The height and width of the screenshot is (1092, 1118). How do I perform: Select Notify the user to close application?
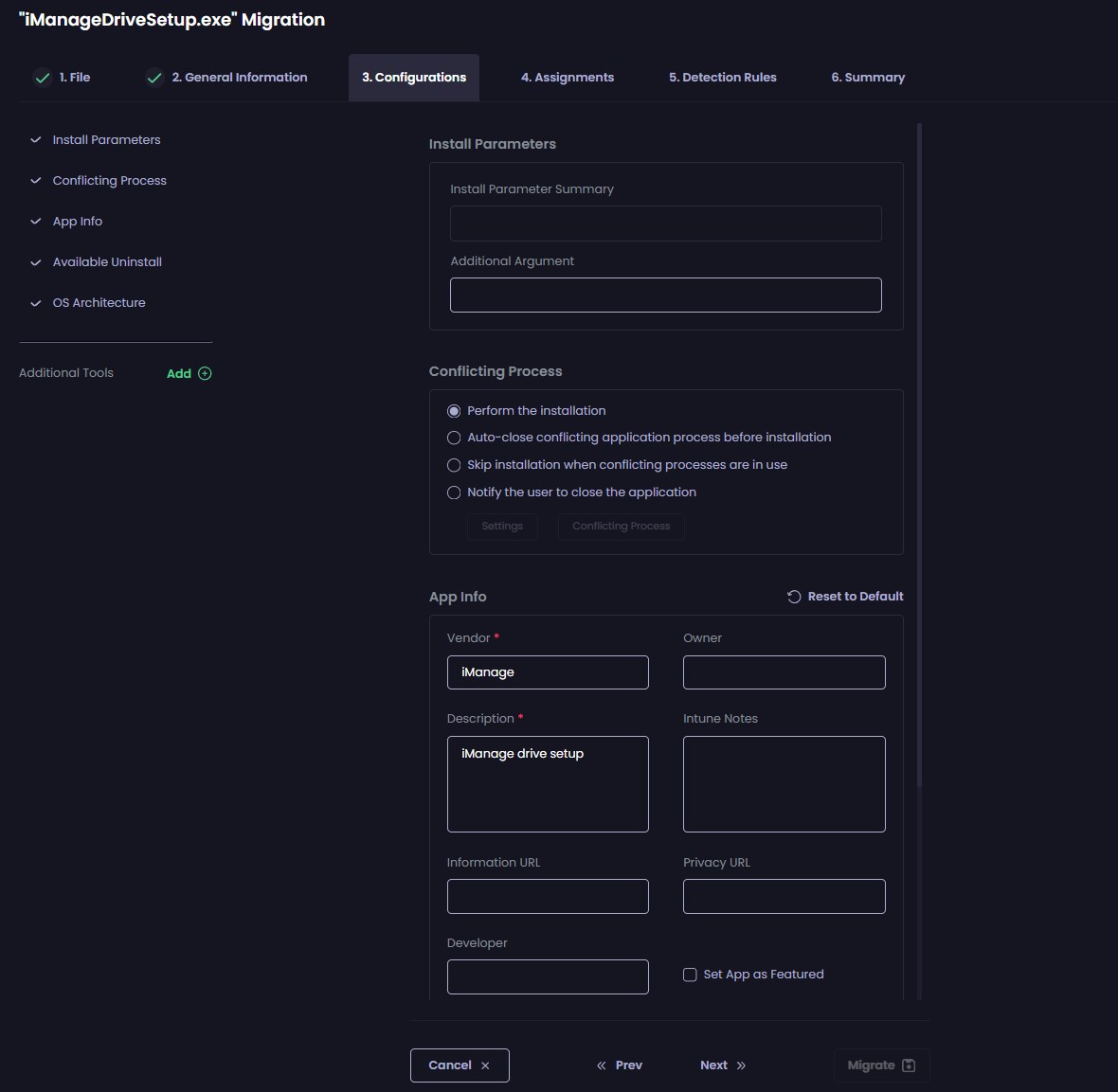(454, 492)
